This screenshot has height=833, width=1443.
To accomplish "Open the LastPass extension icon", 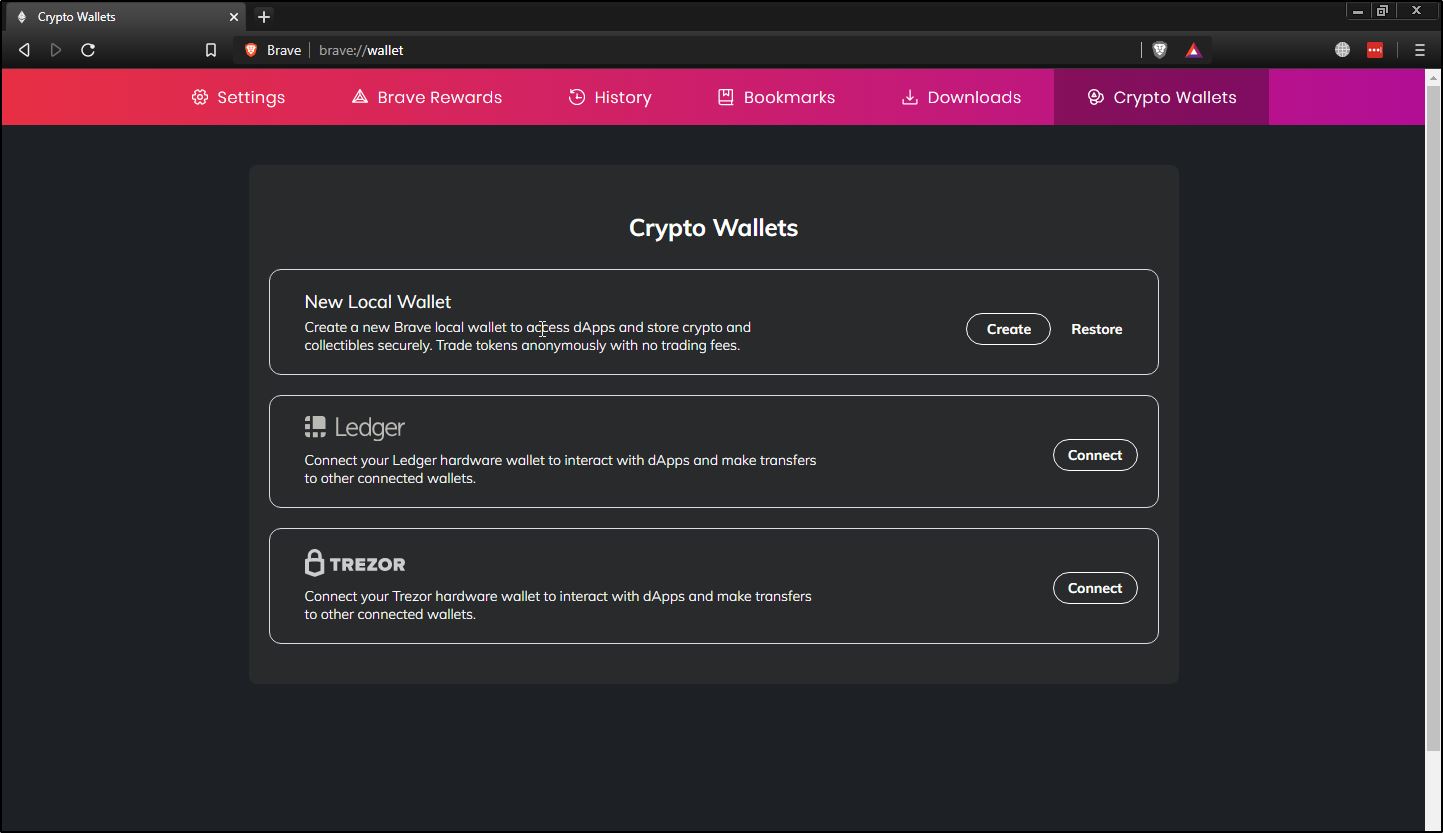I will click(x=1374, y=49).
